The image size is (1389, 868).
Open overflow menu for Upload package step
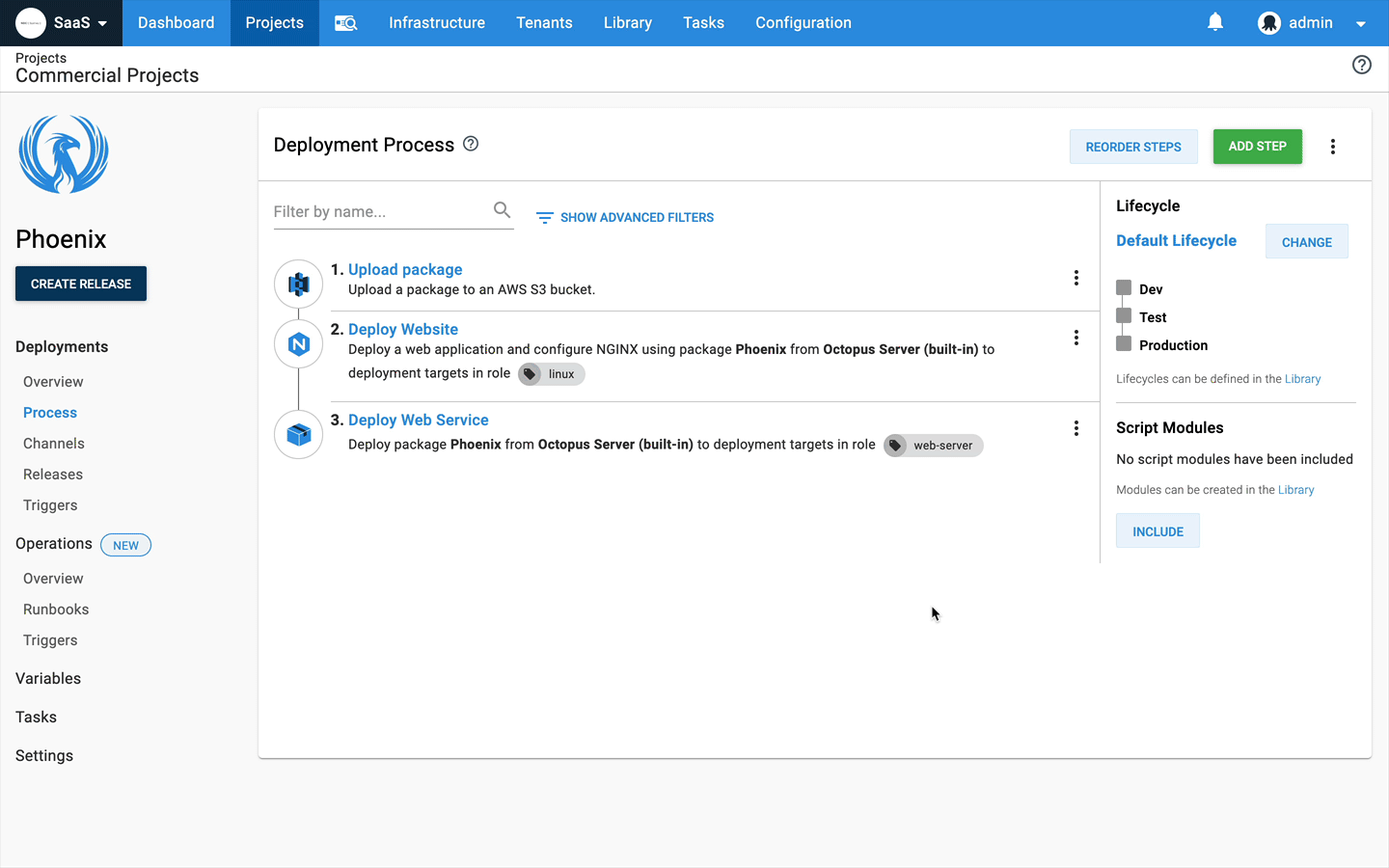1076,278
